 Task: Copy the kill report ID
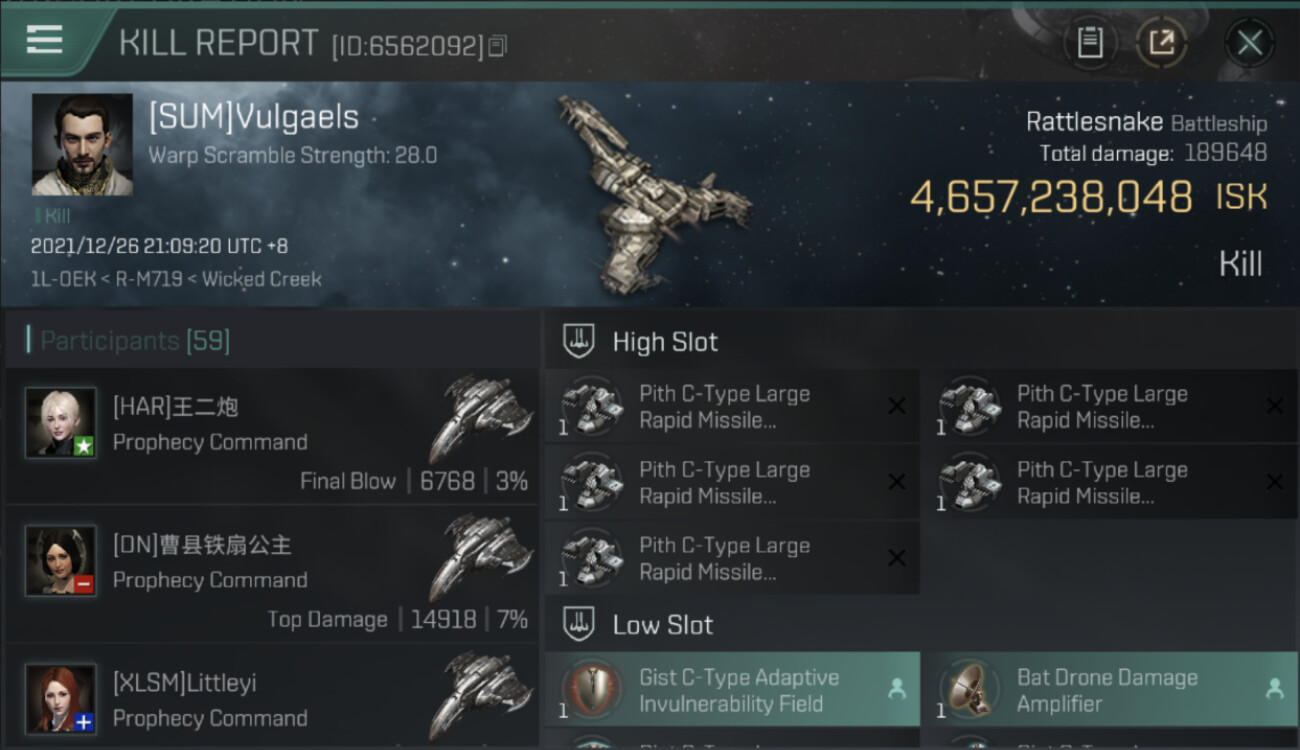[x=498, y=45]
